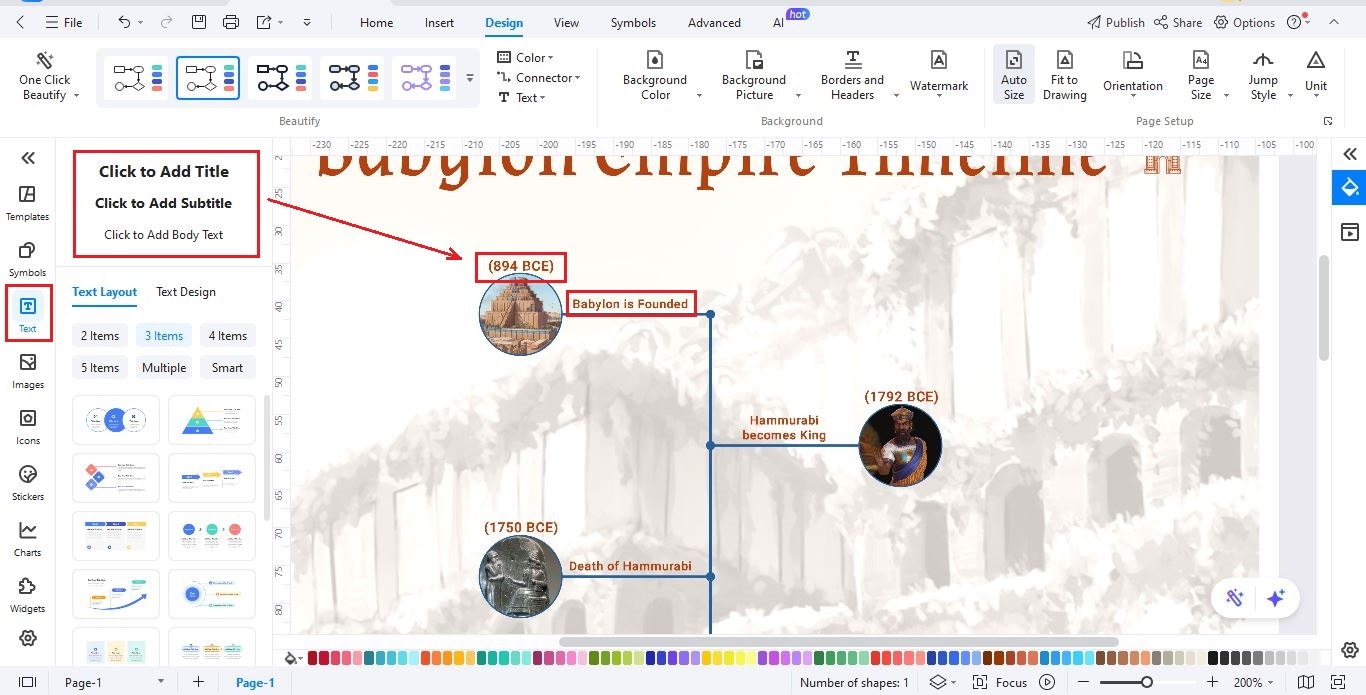This screenshot has height=695, width=1366.
Task: Select the 5 Items text layout filter
Action: (x=99, y=367)
